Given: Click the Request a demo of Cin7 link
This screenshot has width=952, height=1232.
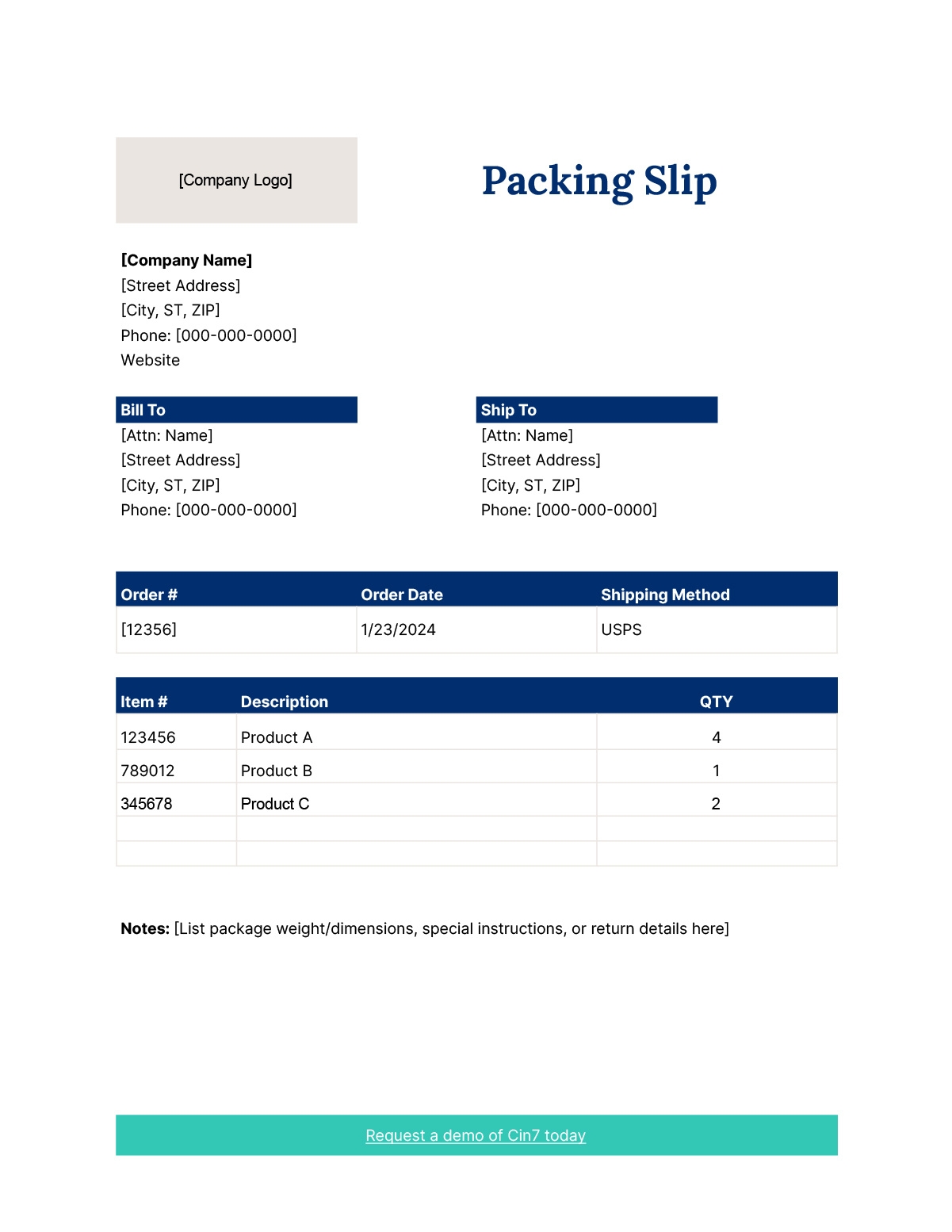Looking at the screenshot, I should click(x=476, y=1135).
